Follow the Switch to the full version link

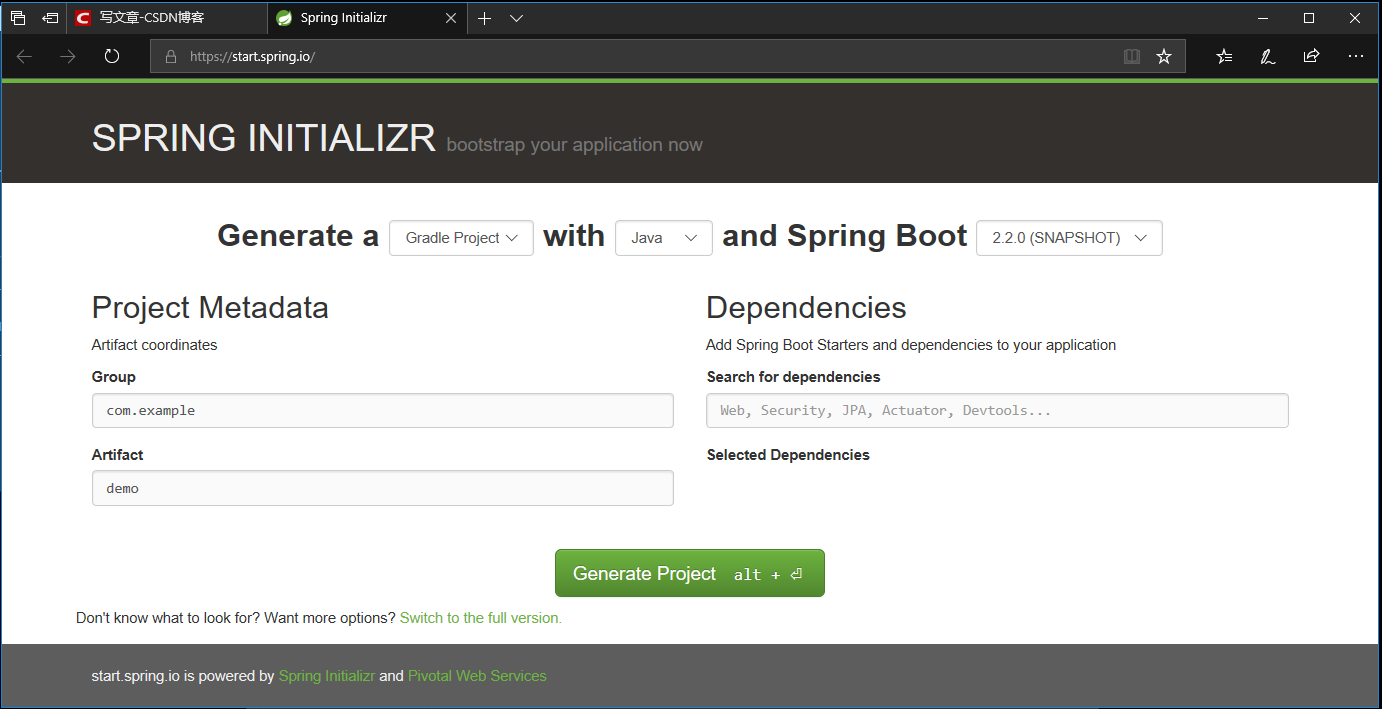point(481,618)
